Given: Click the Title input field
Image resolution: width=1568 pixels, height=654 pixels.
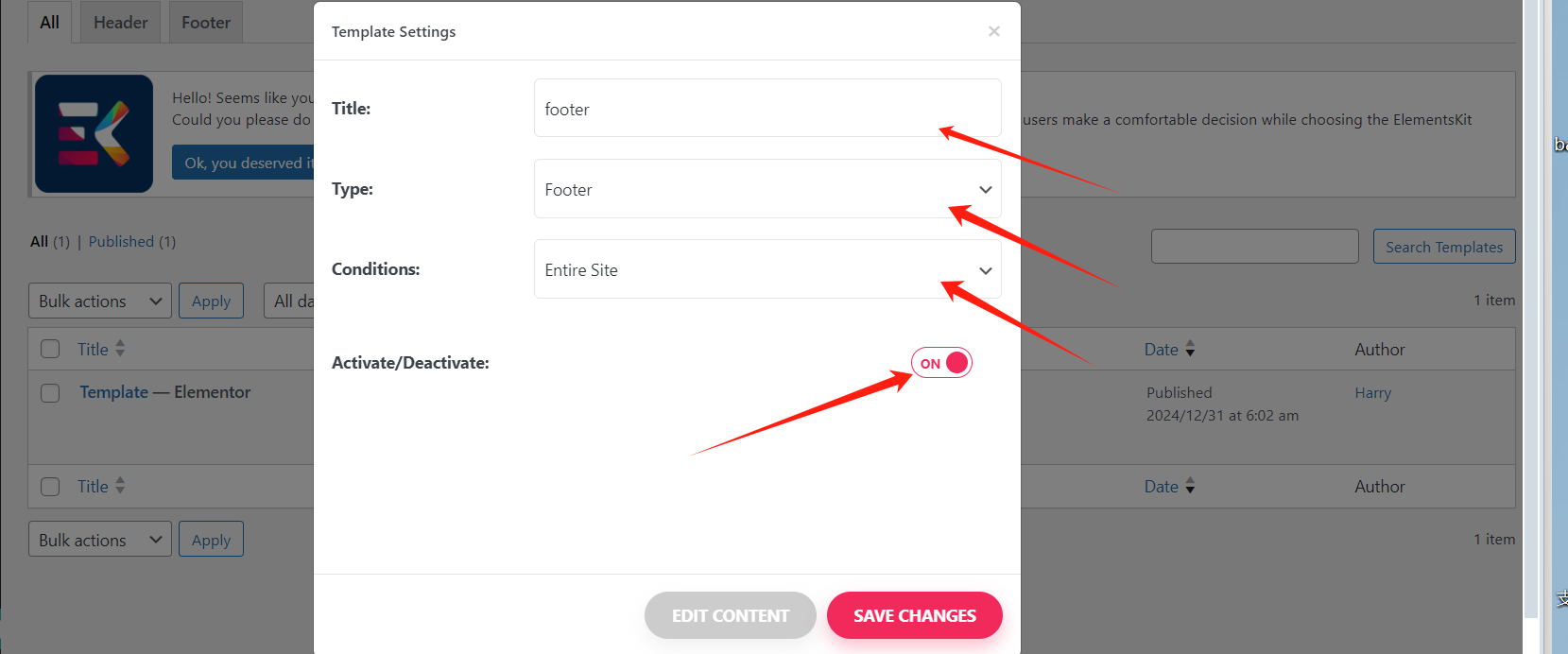Looking at the screenshot, I should [767, 109].
